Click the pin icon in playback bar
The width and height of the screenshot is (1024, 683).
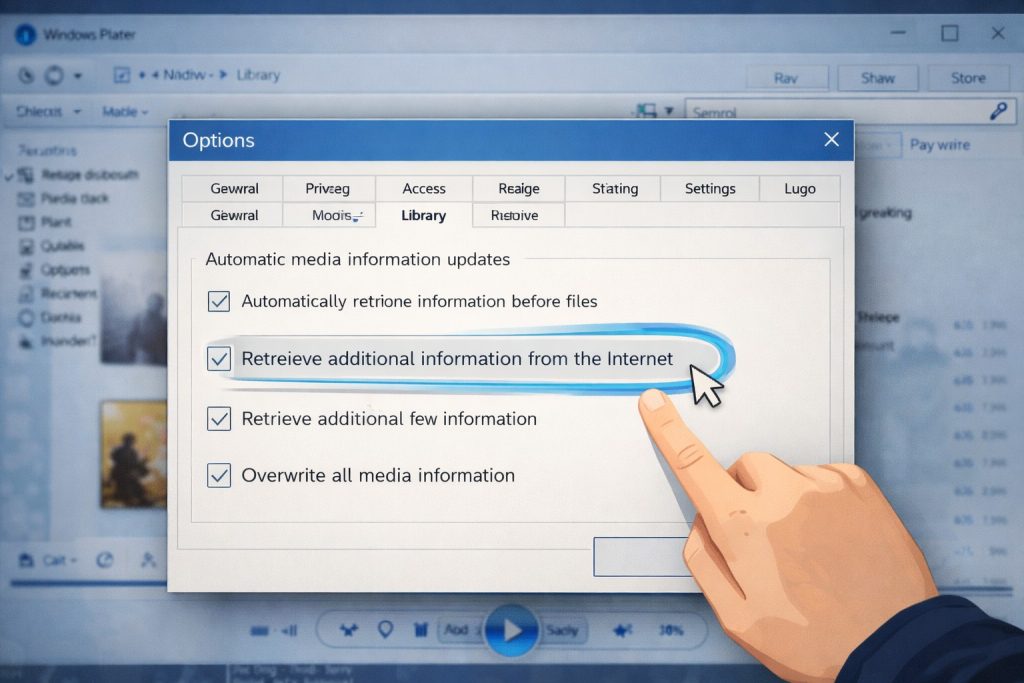point(385,630)
